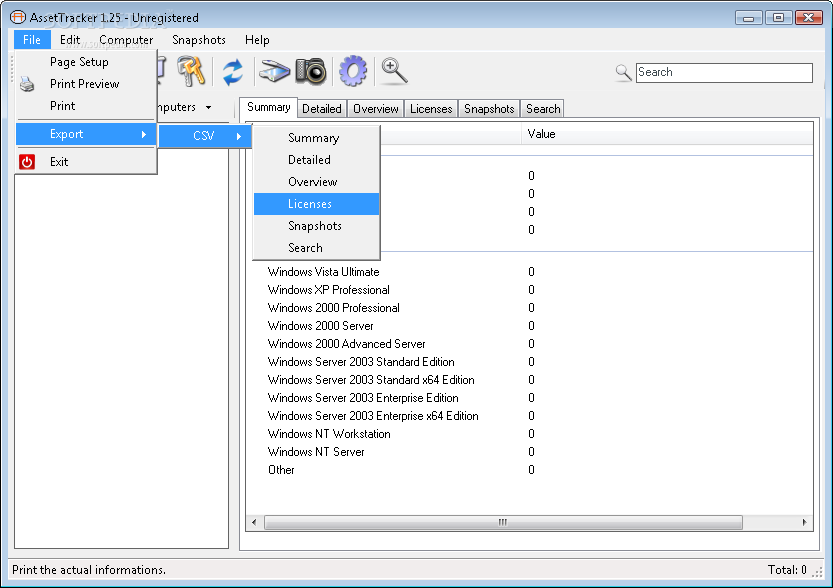
Task: Switch to the Search tab
Action: click(x=543, y=109)
